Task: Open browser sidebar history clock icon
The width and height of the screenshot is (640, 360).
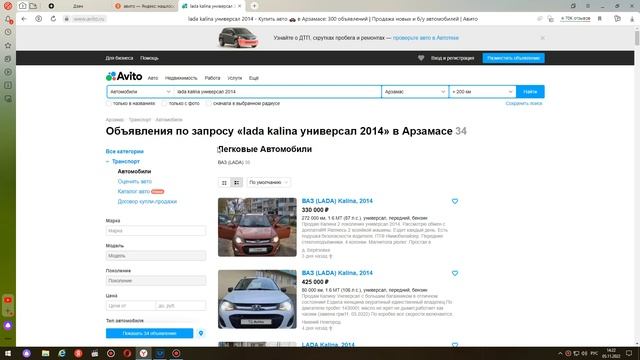Action: (8, 32)
